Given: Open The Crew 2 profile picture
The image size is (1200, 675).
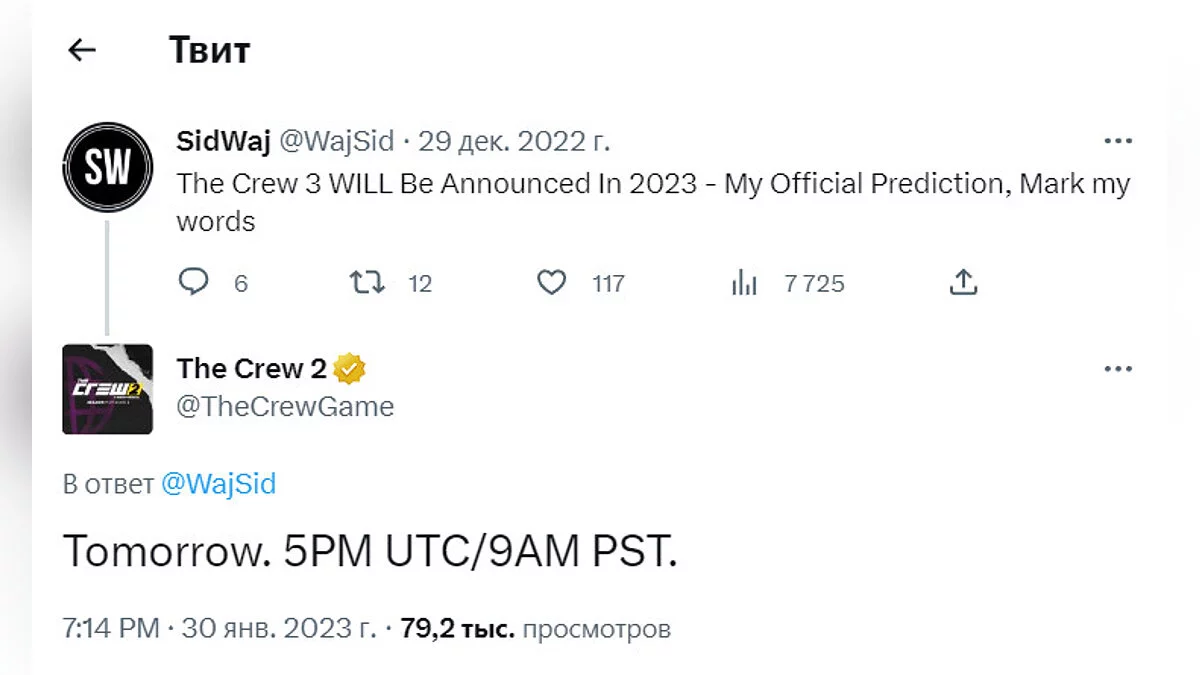Looking at the screenshot, I should (108, 389).
